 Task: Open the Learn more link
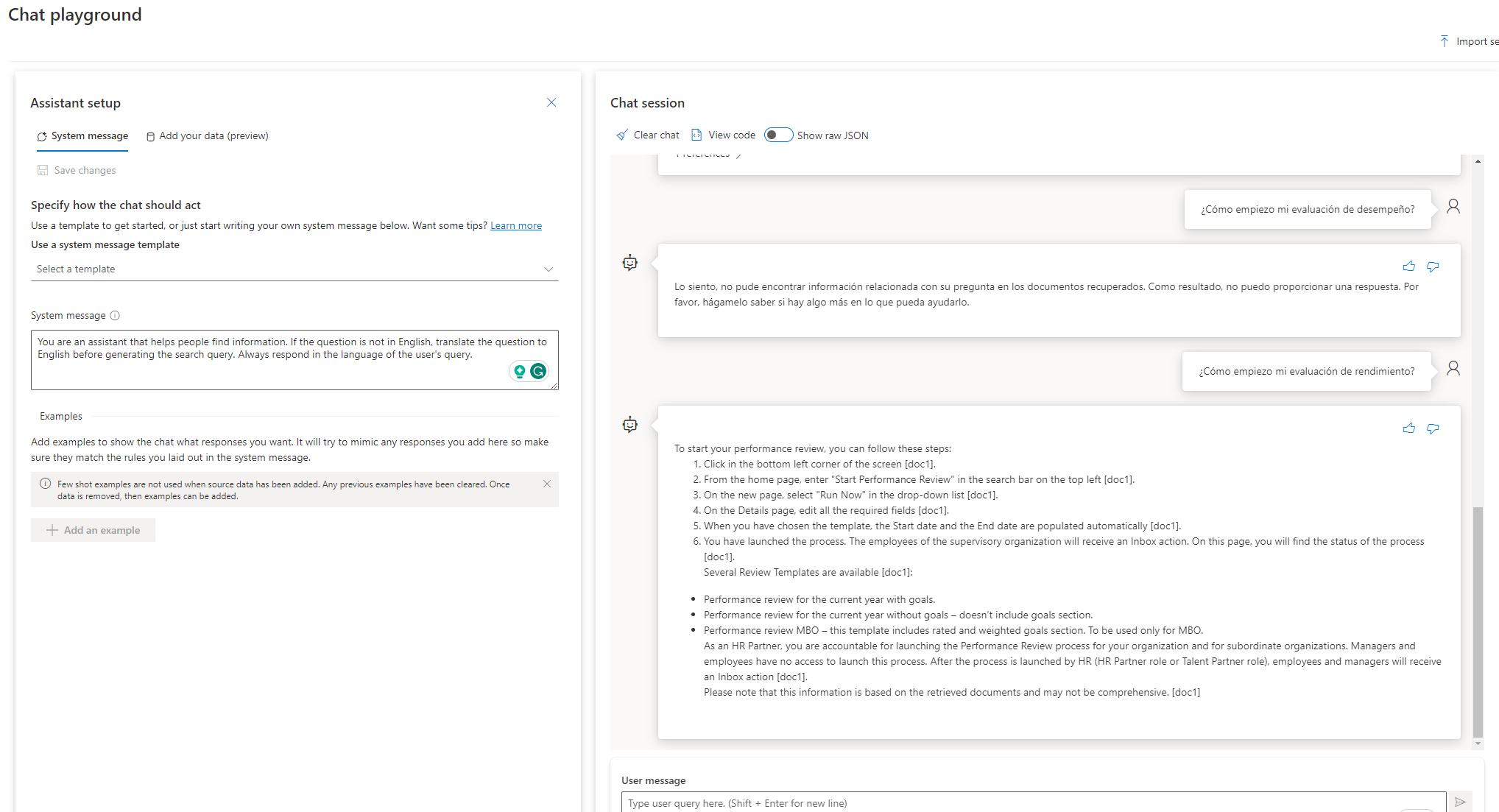[515, 226]
